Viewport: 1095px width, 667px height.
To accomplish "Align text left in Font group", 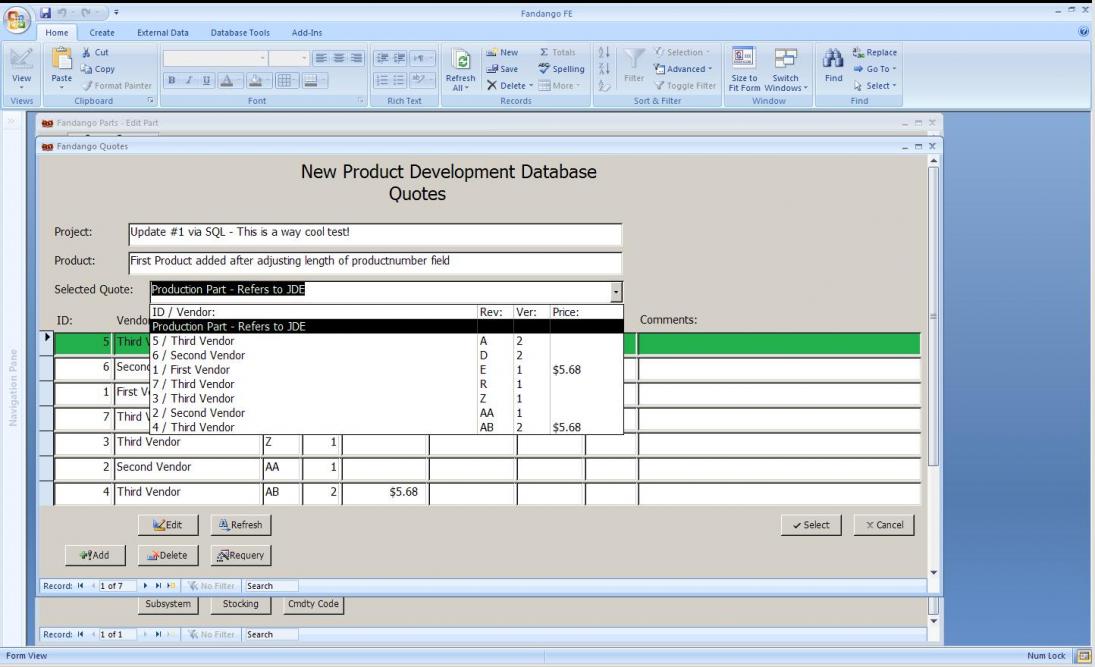I will (321, 58).
